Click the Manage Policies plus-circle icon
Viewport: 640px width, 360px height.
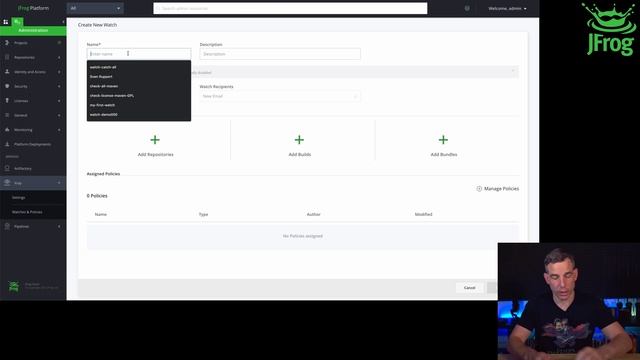479,189
